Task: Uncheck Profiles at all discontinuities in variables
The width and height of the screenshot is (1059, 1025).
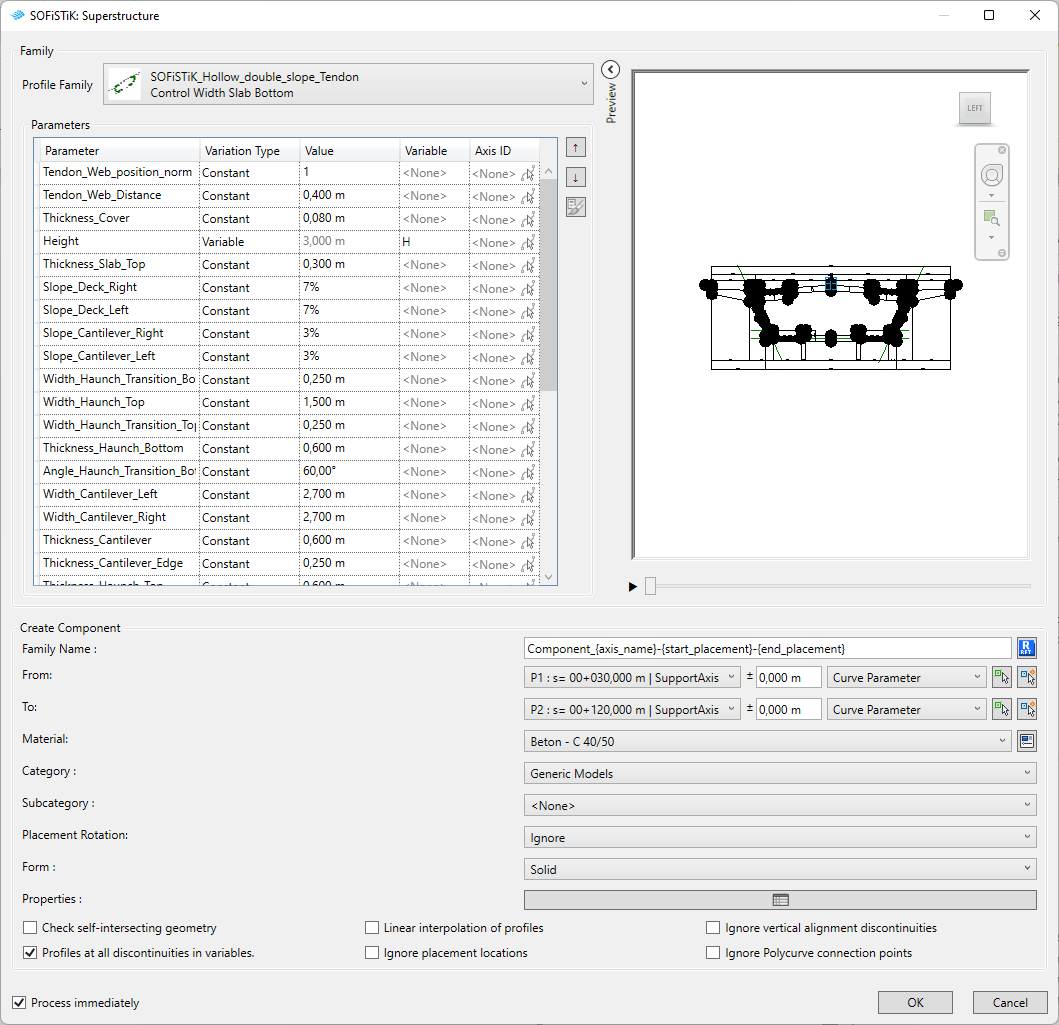Action: 30,952
